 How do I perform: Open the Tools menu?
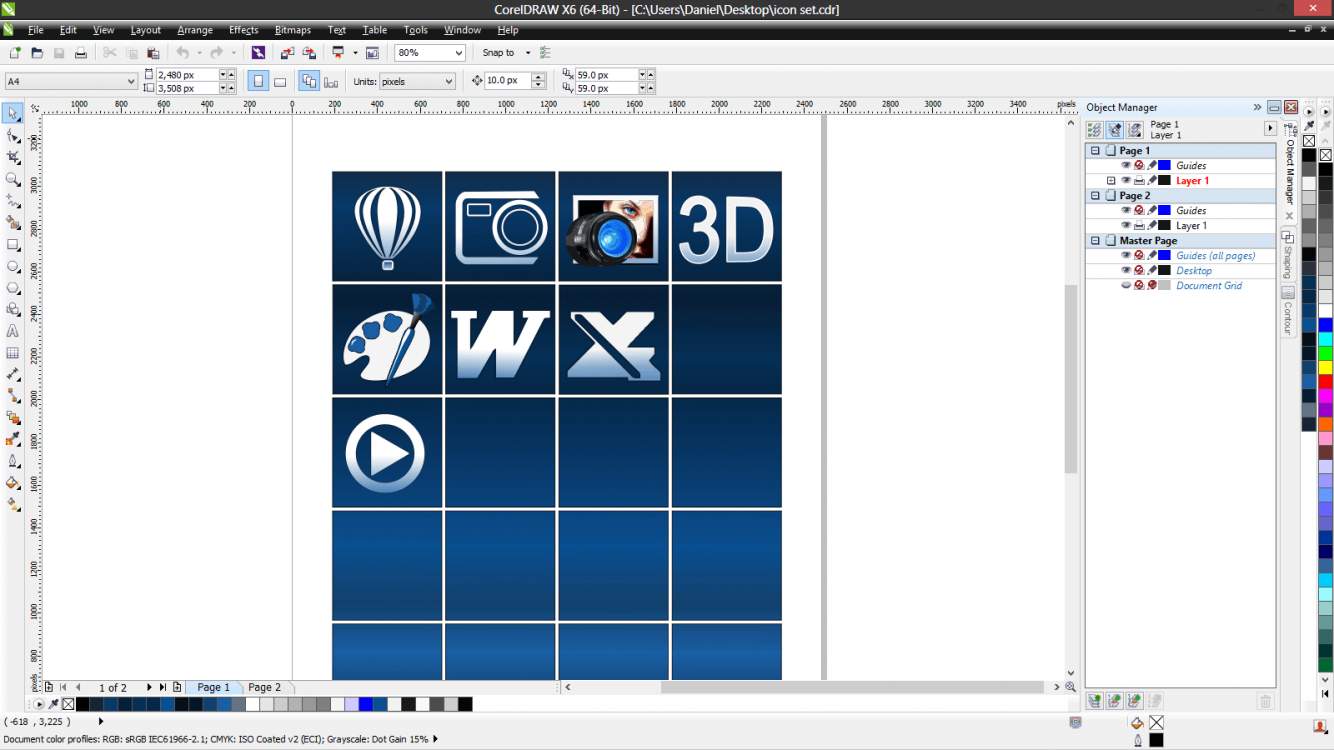tap(415, 30)
